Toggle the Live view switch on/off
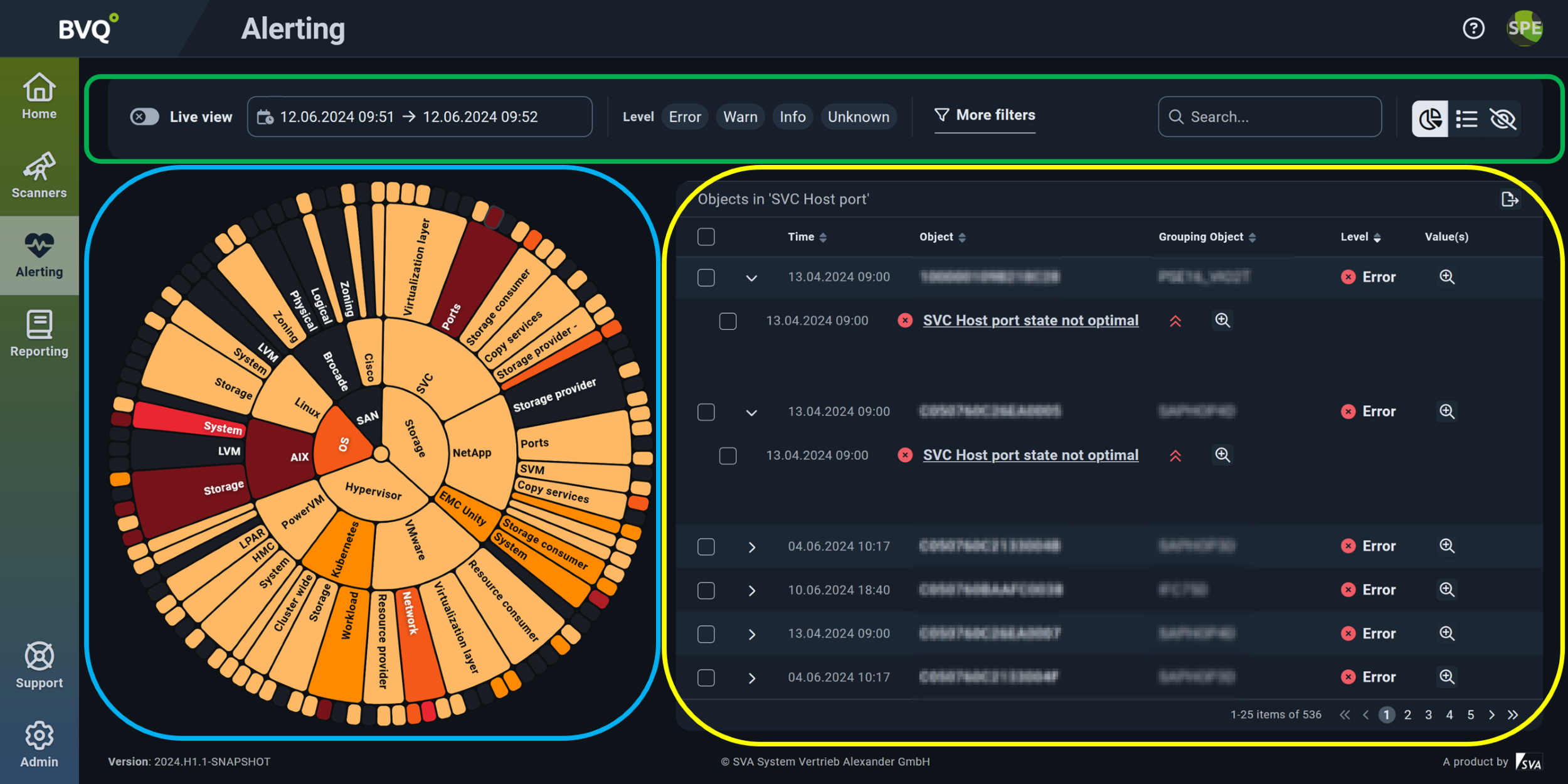This screenshot has height=784, width=1568. 144,117
